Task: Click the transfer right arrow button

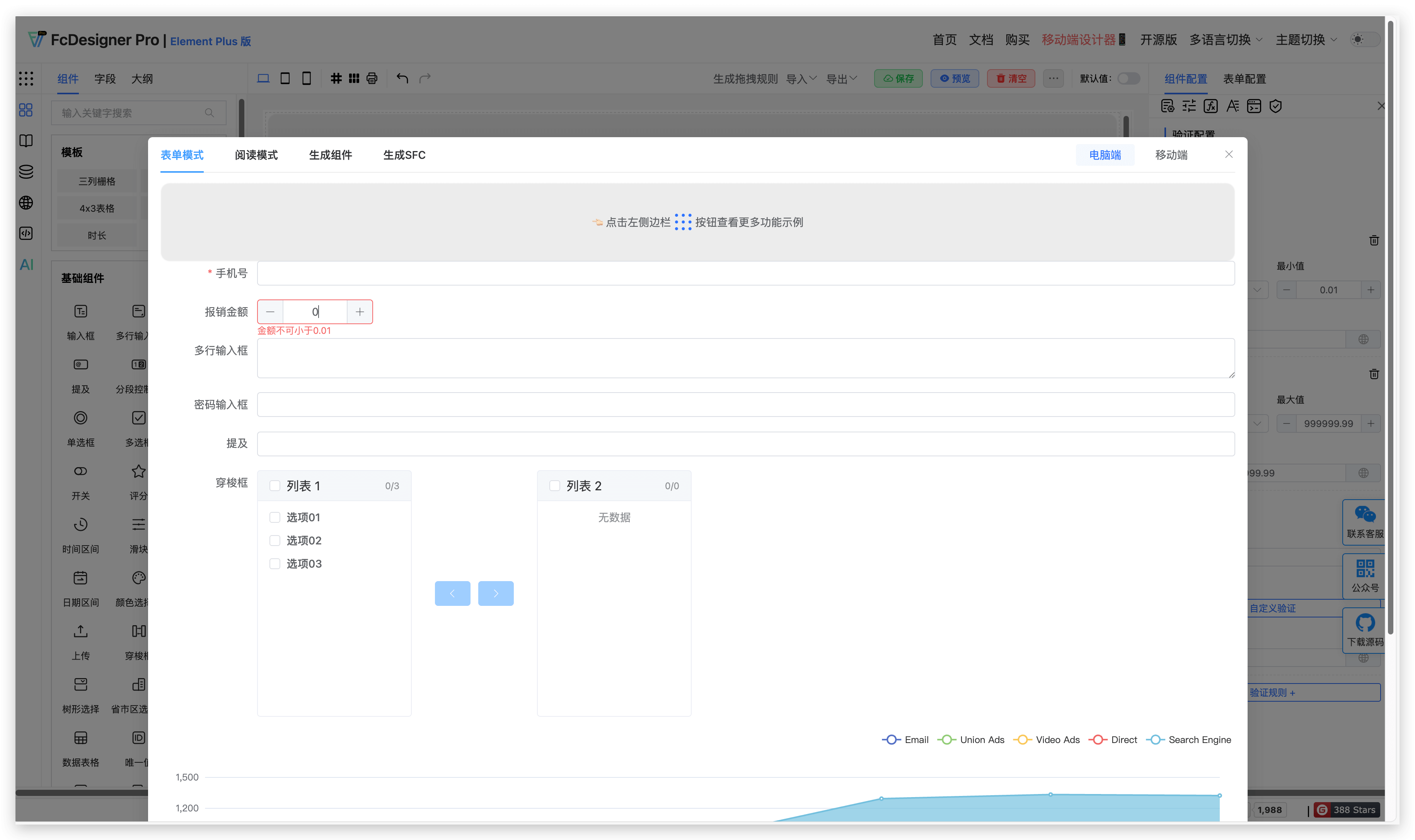Action: click(496, 593)
